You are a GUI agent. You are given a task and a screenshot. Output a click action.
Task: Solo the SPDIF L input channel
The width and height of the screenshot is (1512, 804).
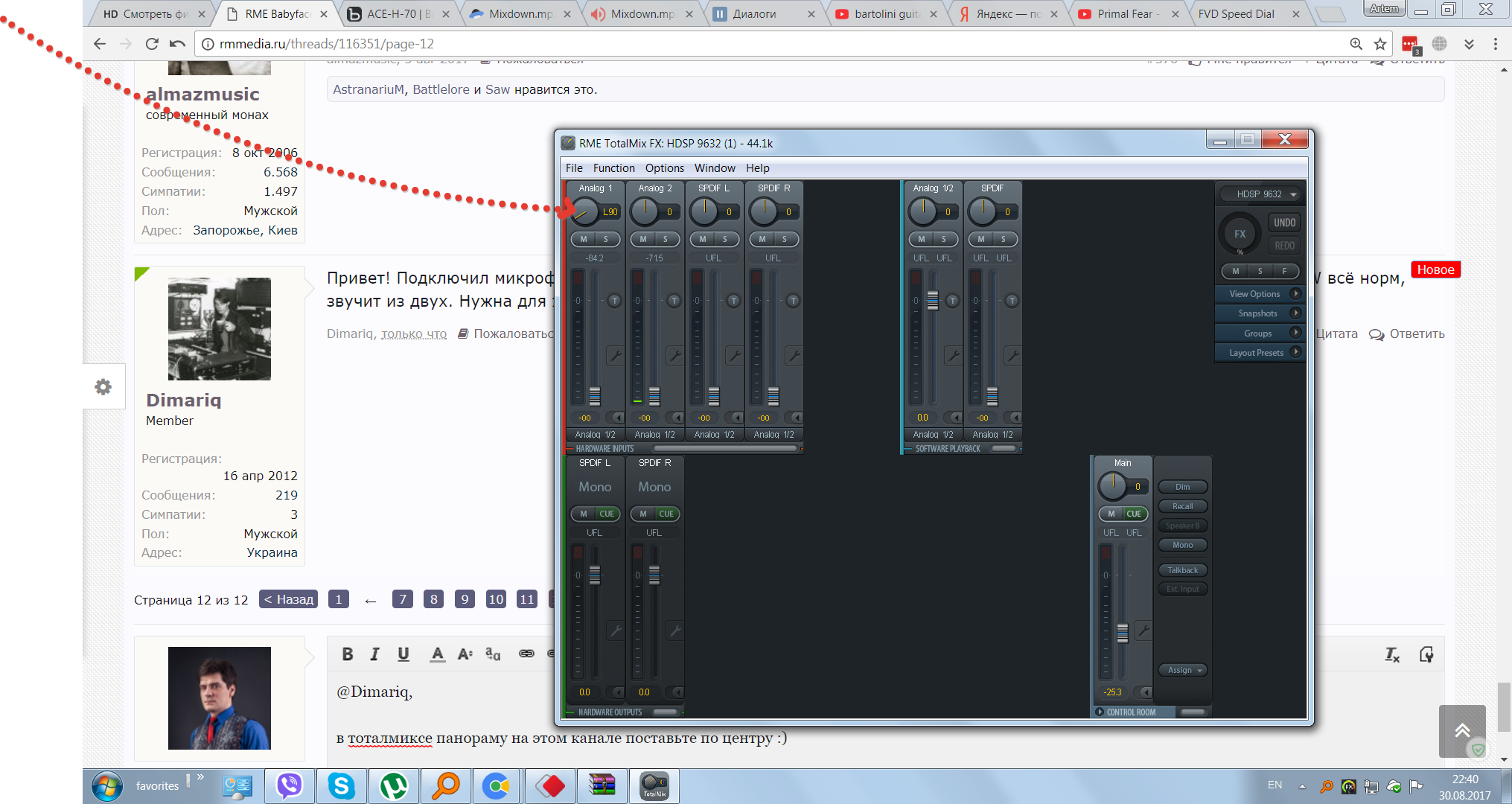pos(725,239)
